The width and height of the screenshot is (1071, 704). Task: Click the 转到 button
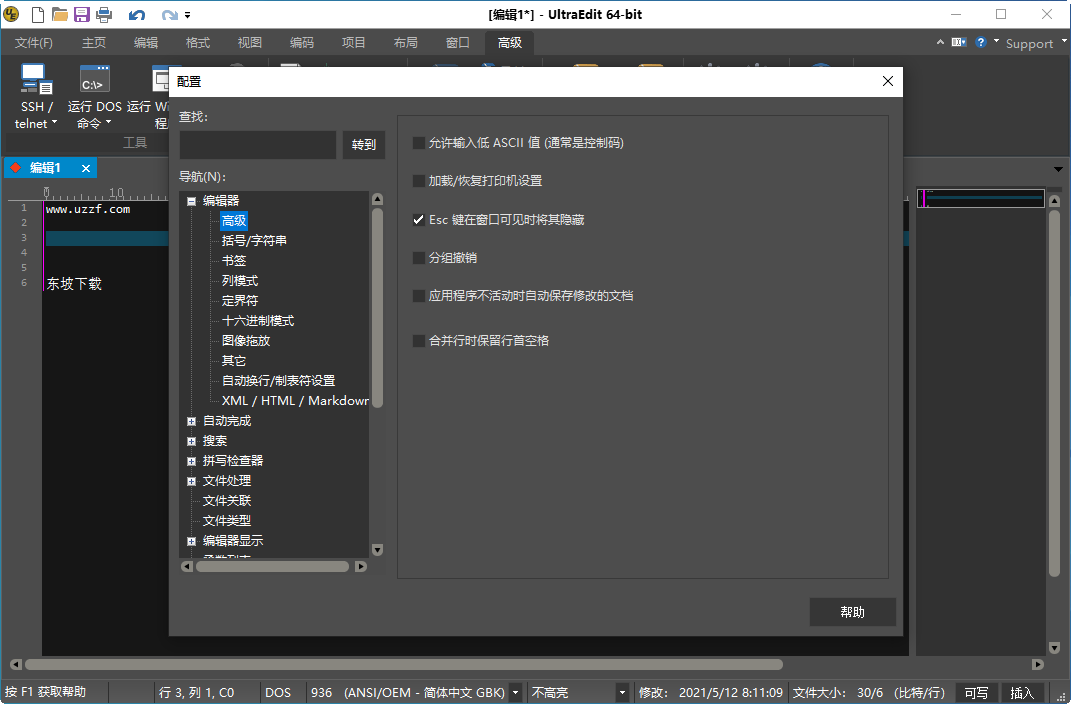point(364,145)
